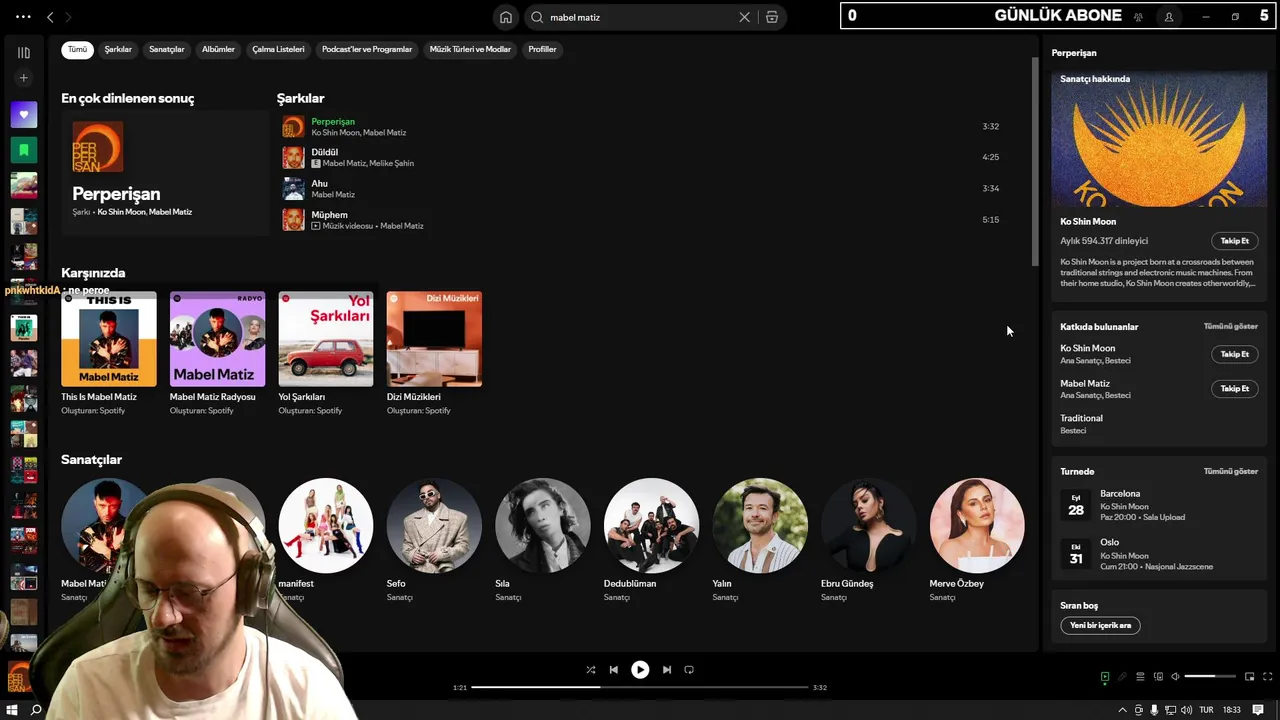Select the Çalma Listeleri filter tab
The image size is (1280, 720).
[278, 49]
